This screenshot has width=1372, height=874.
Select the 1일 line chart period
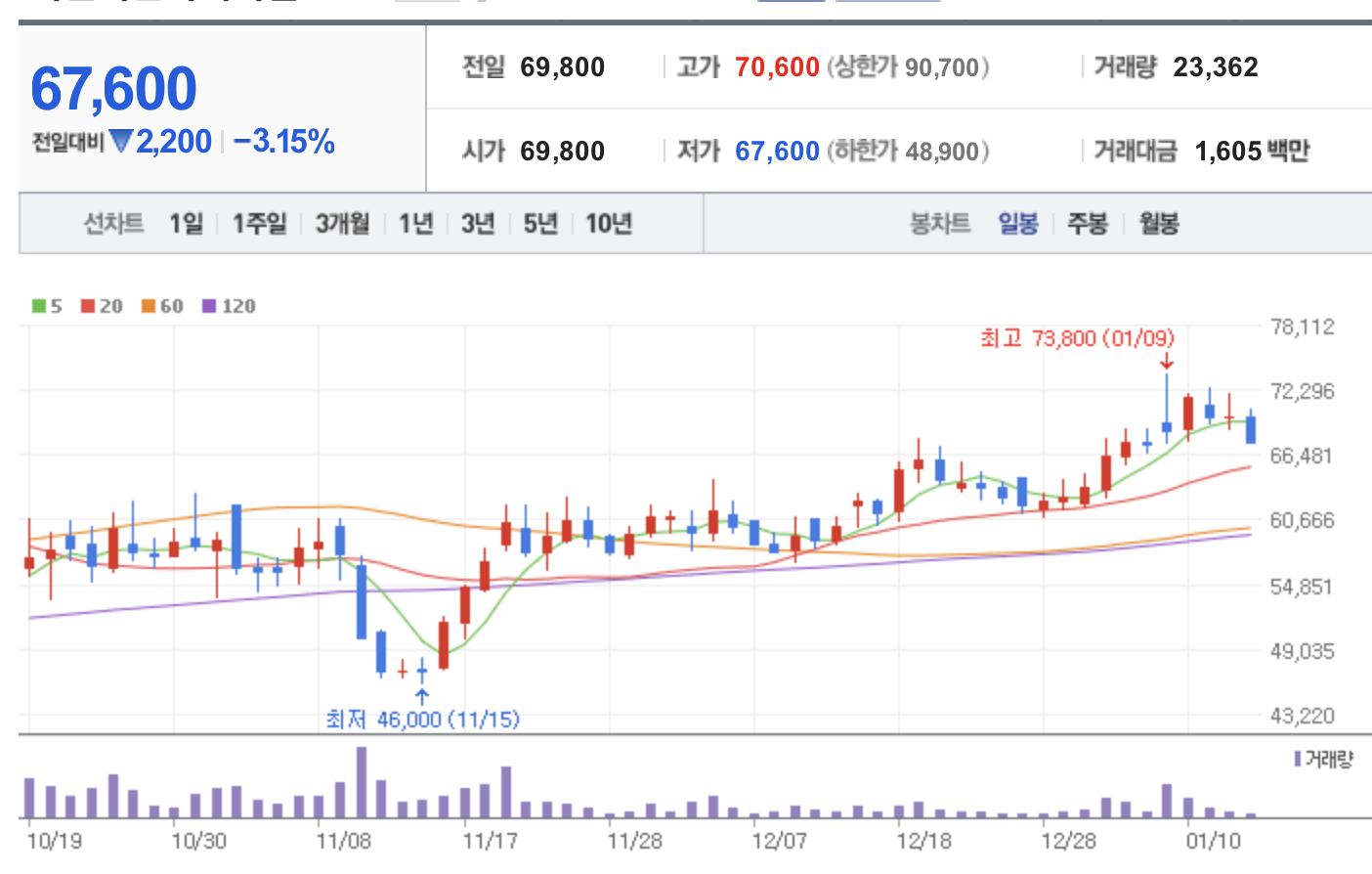[186, 224]
